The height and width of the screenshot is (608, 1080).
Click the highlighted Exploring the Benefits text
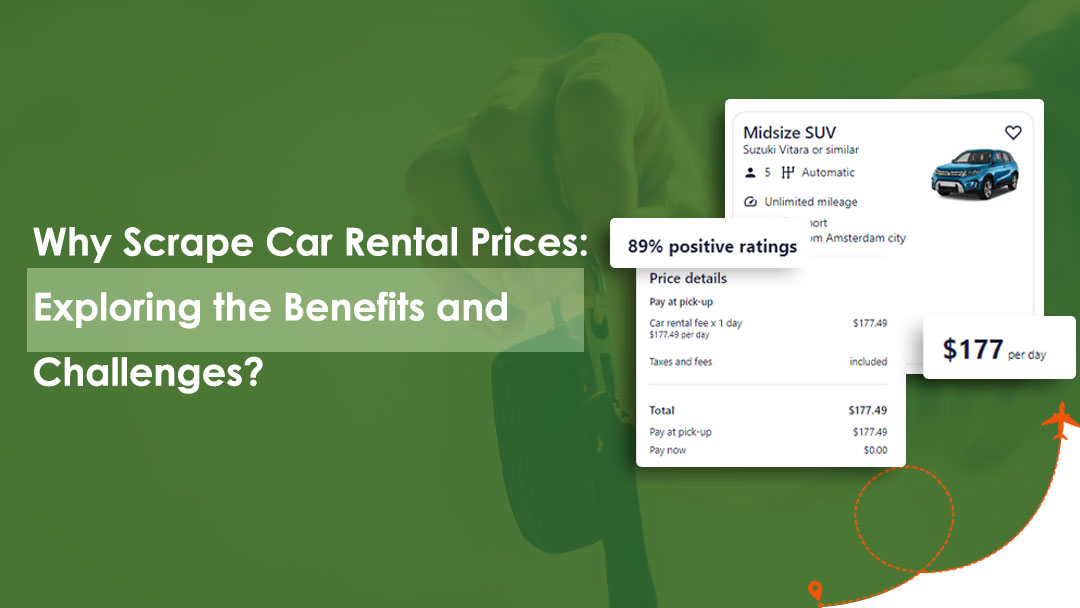coord(270,307)
